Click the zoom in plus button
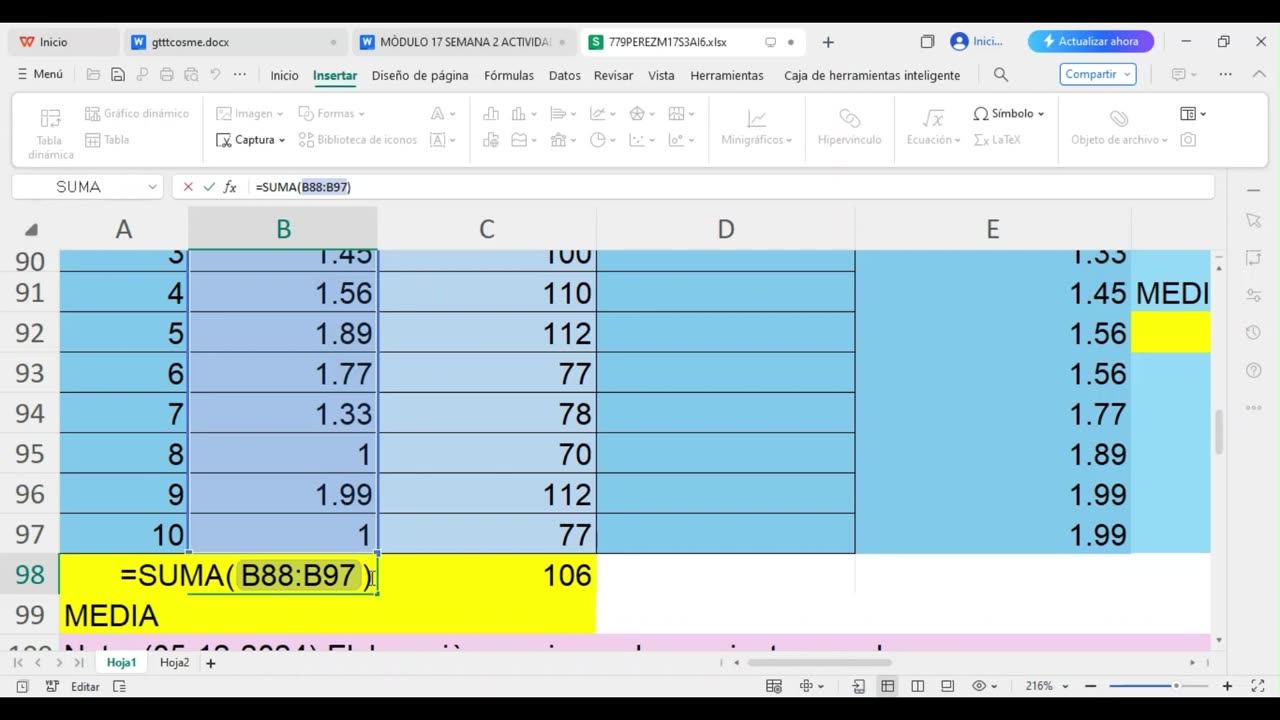 pyautogui.click(x=1227, y=686)
